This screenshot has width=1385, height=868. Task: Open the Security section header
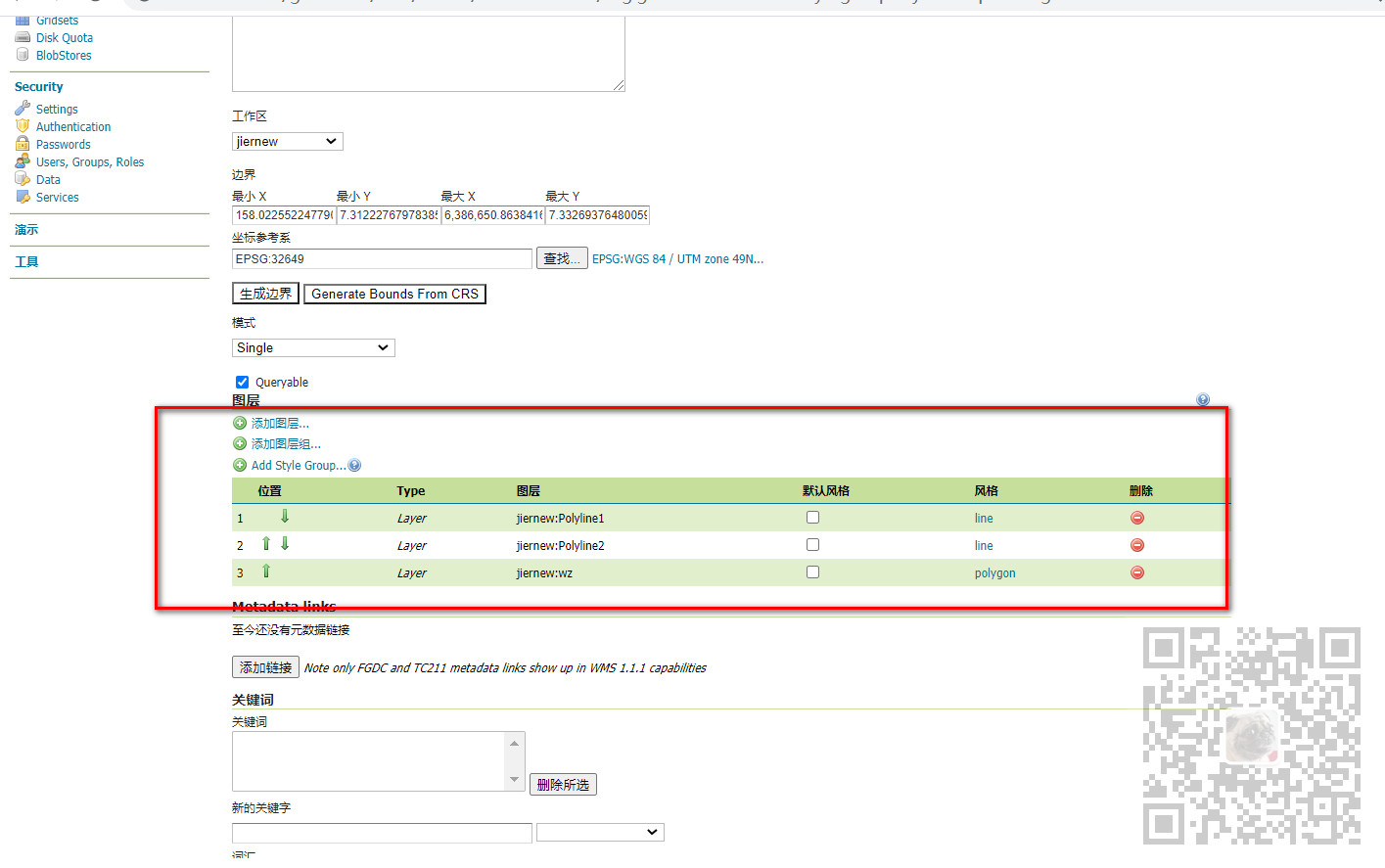[39, 87]
